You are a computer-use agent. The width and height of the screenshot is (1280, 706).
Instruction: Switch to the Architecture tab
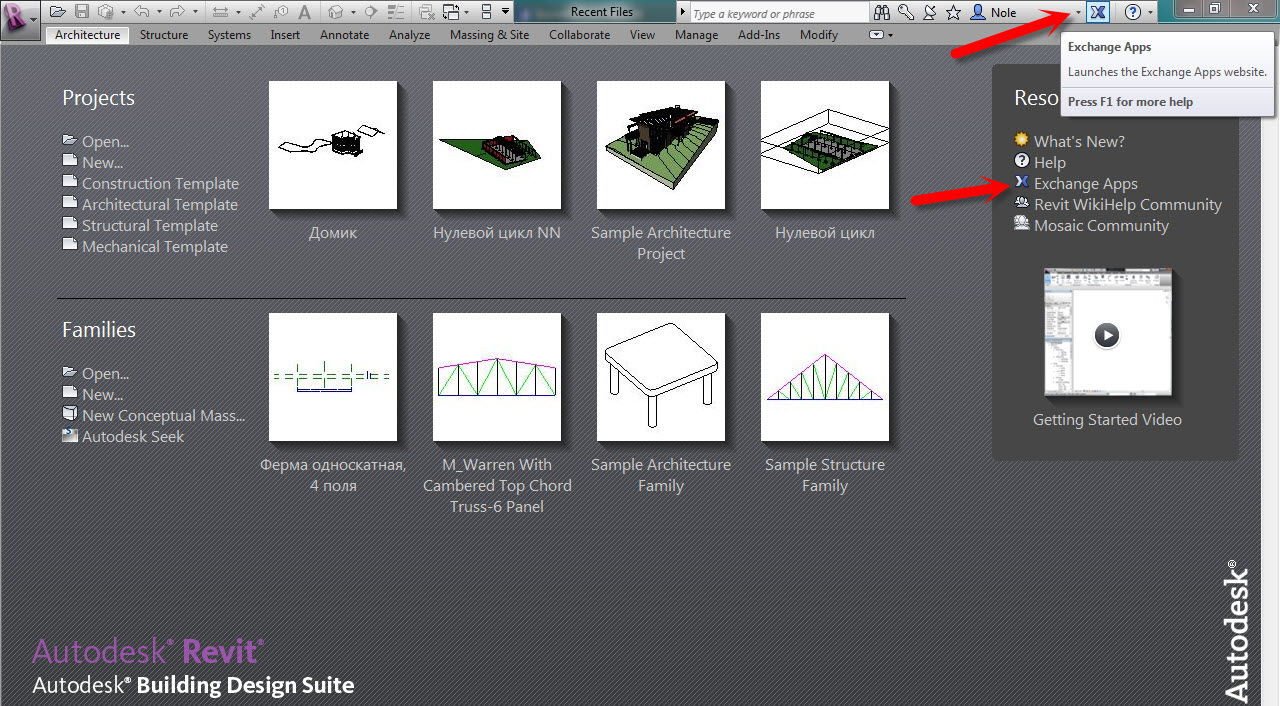87,35
